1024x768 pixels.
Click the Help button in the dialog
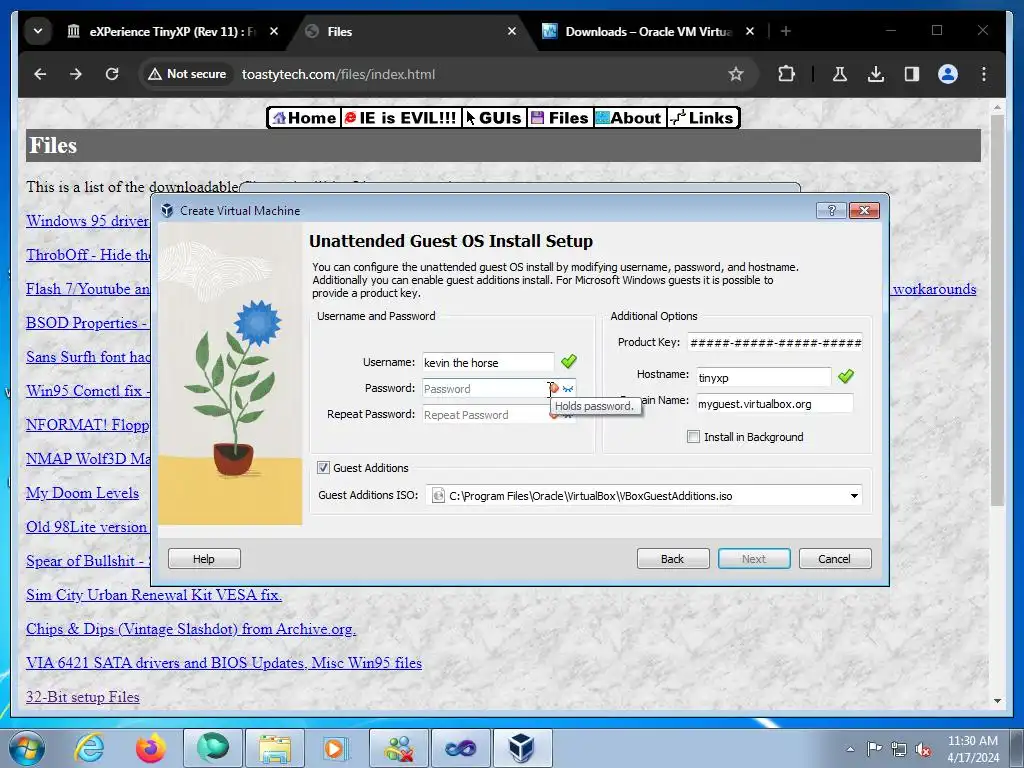pos(204,559)
